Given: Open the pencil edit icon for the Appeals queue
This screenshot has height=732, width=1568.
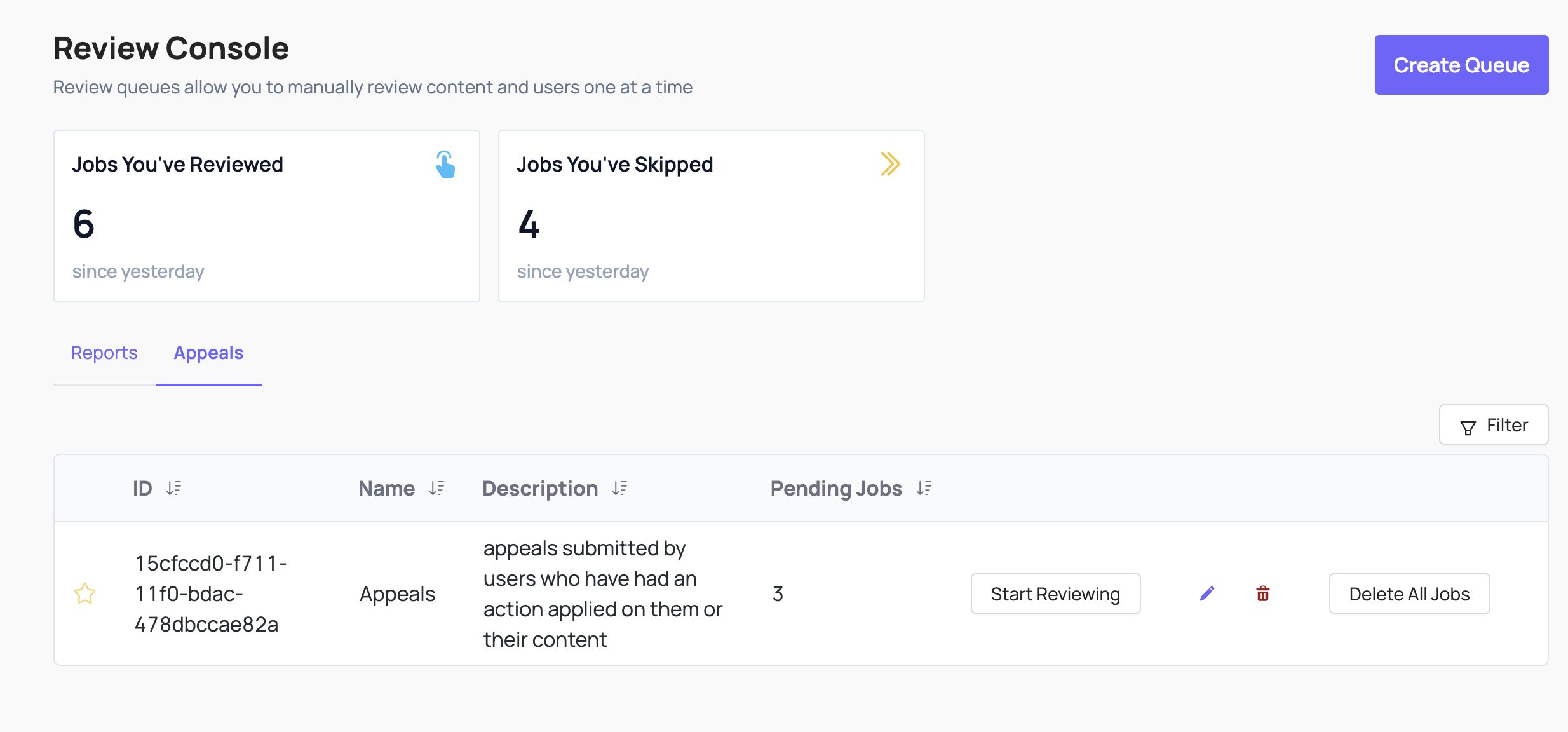Looking at the screenshot, I should click(x=1207, y=593).
